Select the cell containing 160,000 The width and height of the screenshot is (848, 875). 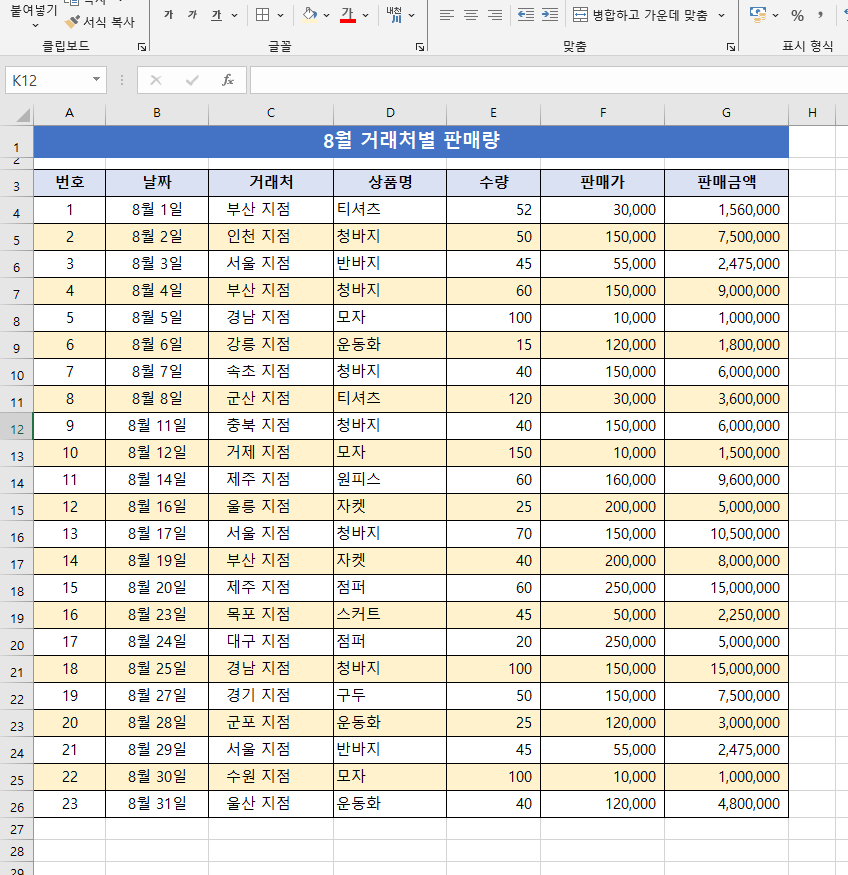(x=603, y=480)
